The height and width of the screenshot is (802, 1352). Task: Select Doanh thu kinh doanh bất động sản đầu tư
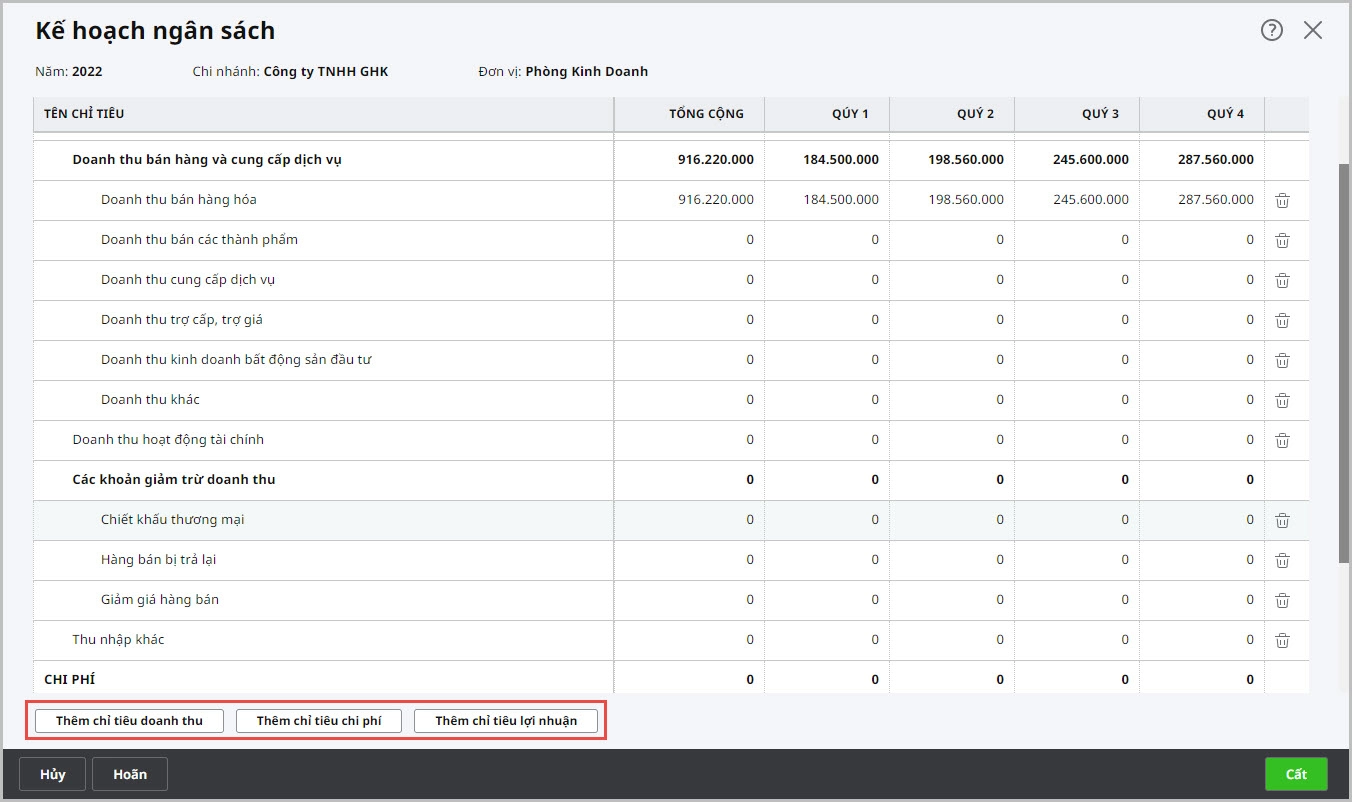click(x=236, y=360)
